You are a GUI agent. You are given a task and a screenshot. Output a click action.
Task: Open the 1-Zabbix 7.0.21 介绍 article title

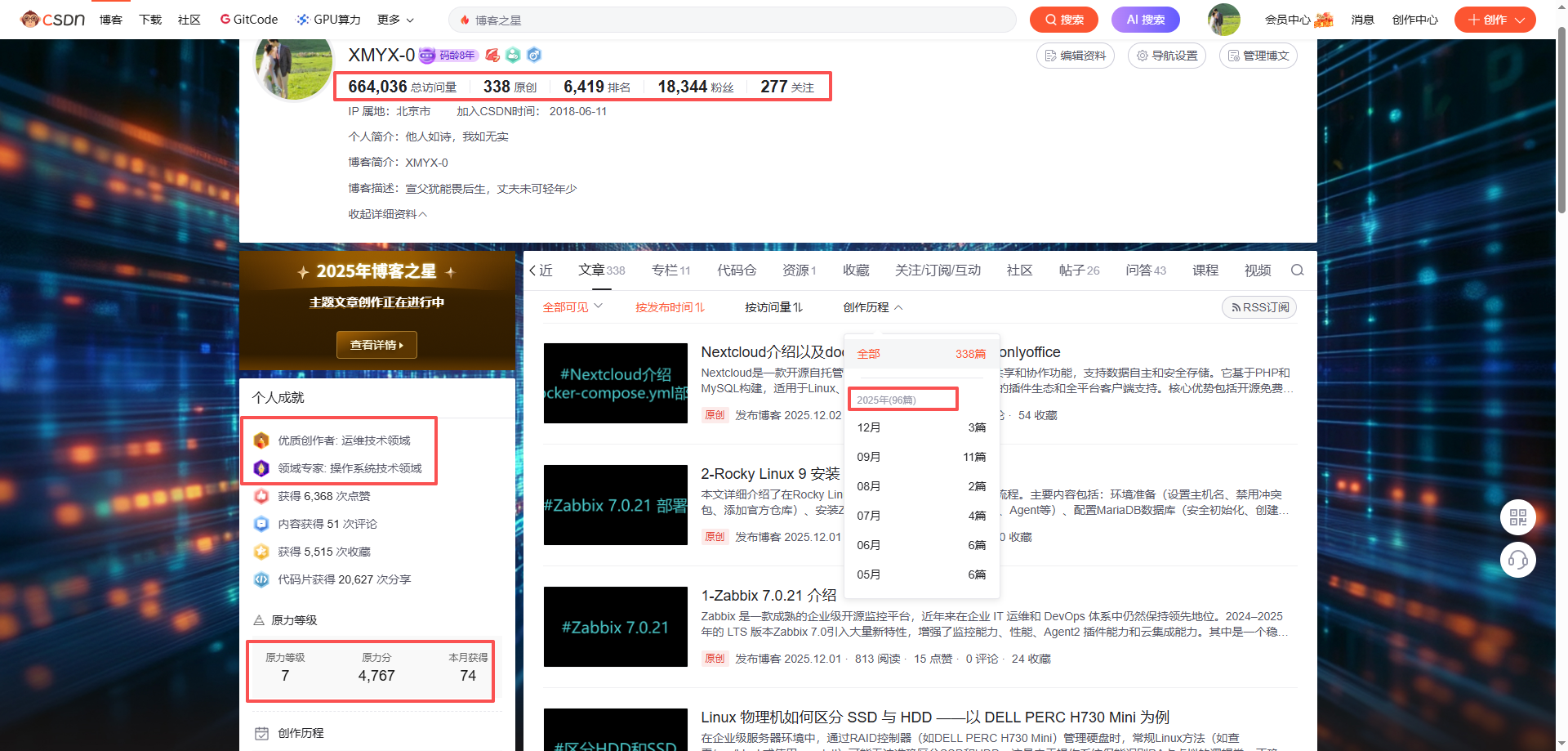(x=768, y=596)
